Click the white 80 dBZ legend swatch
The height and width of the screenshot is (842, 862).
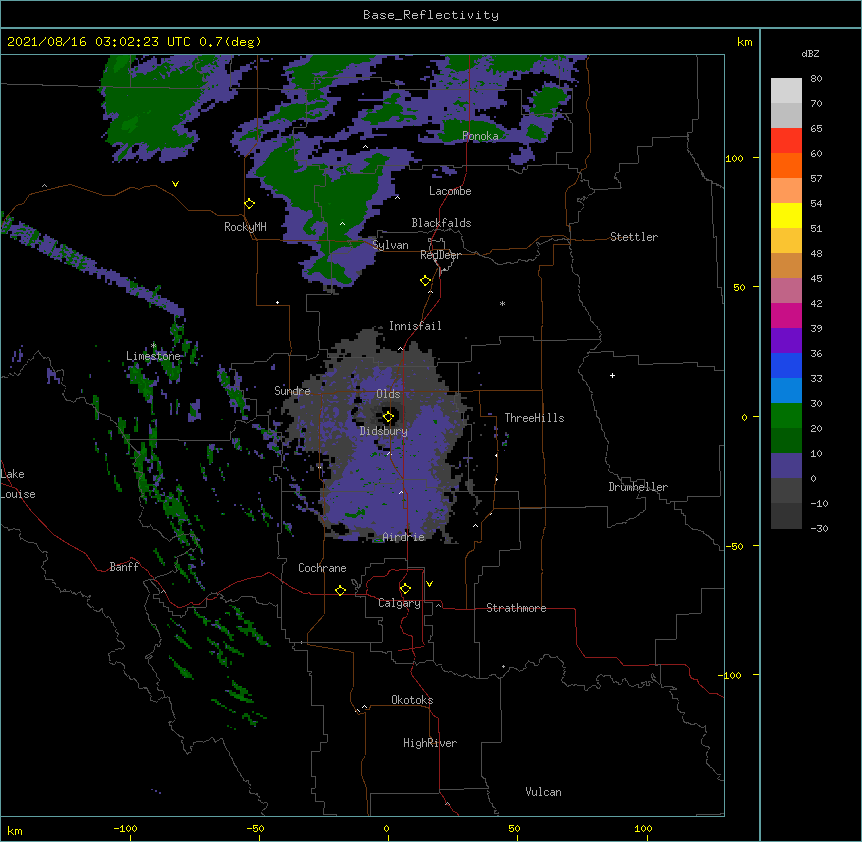pyautogui.click(x=786, y=91)
